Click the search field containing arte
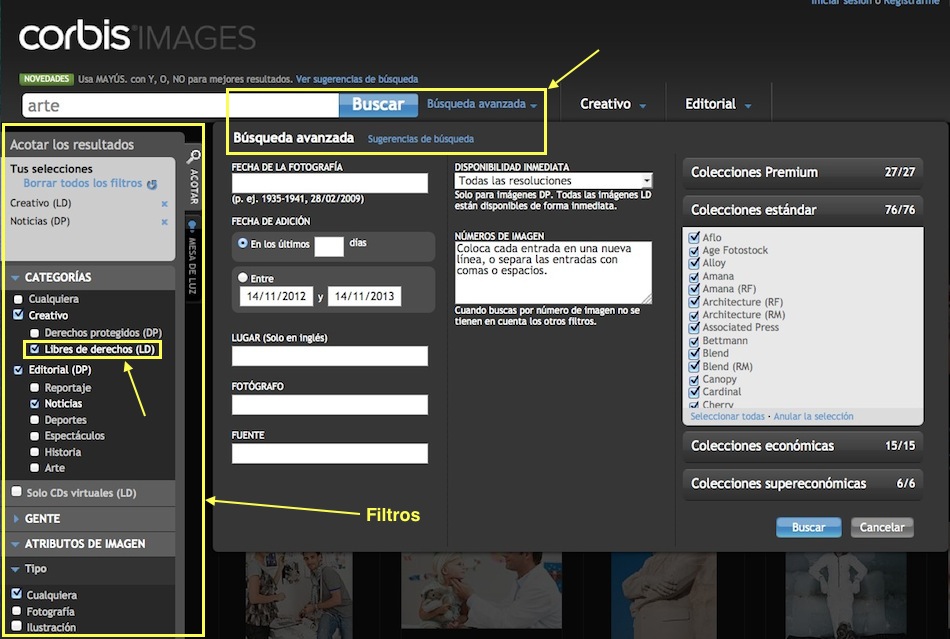950x639 pixels. (150, 104)
